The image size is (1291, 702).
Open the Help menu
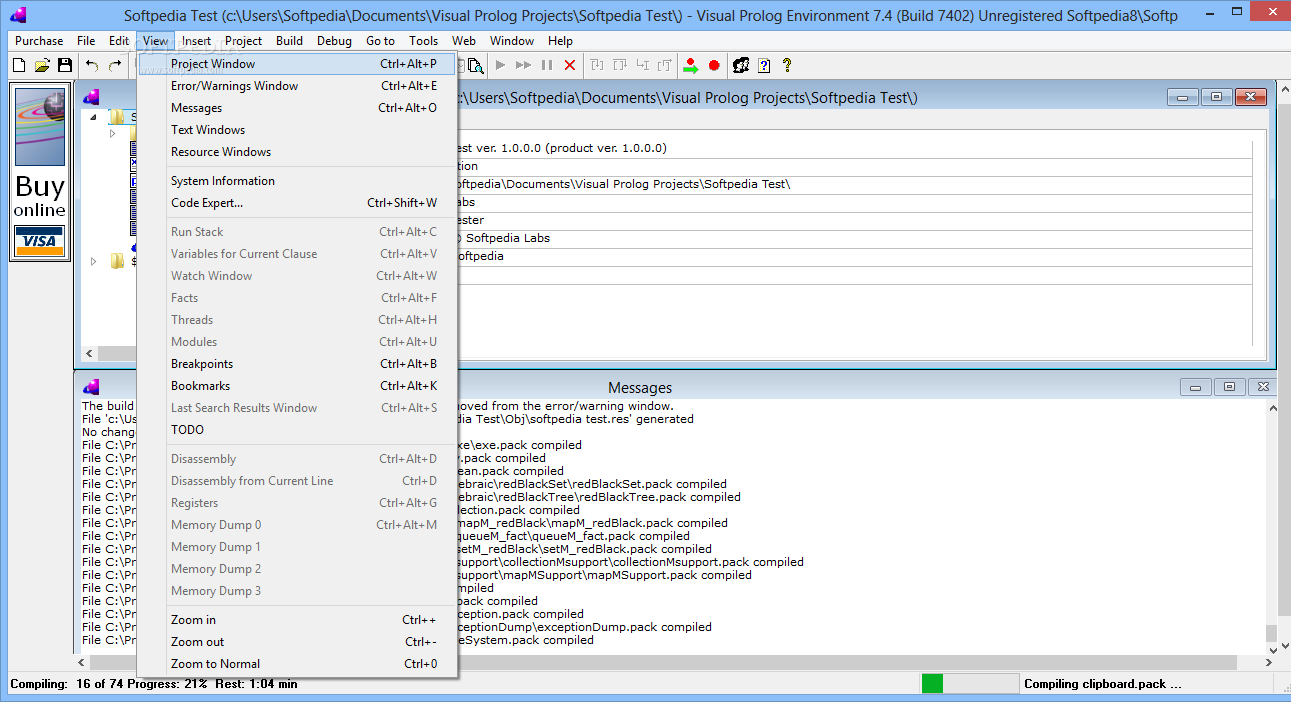coord(560,41)
